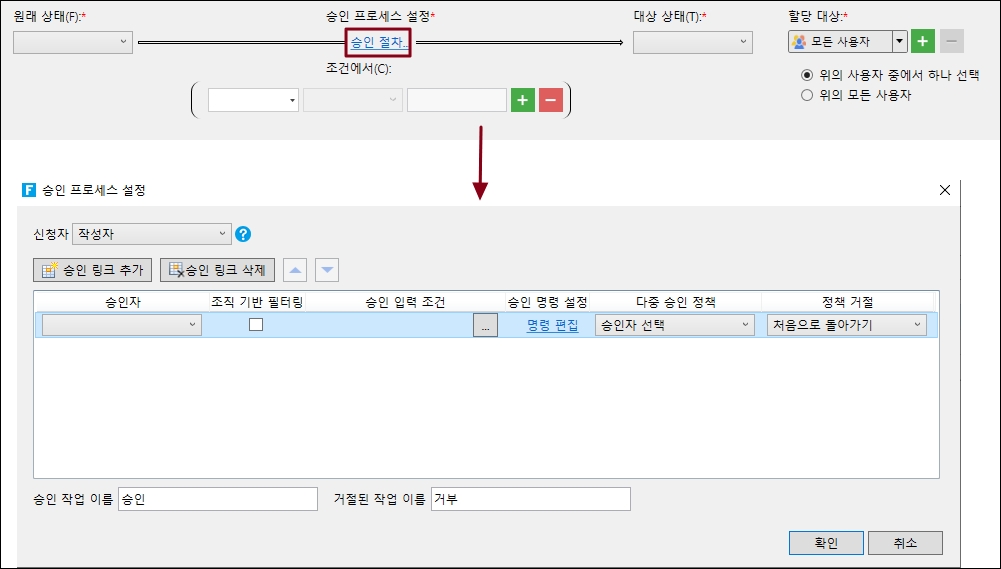Remove condition with red minus button

click(x=550, y=100)
